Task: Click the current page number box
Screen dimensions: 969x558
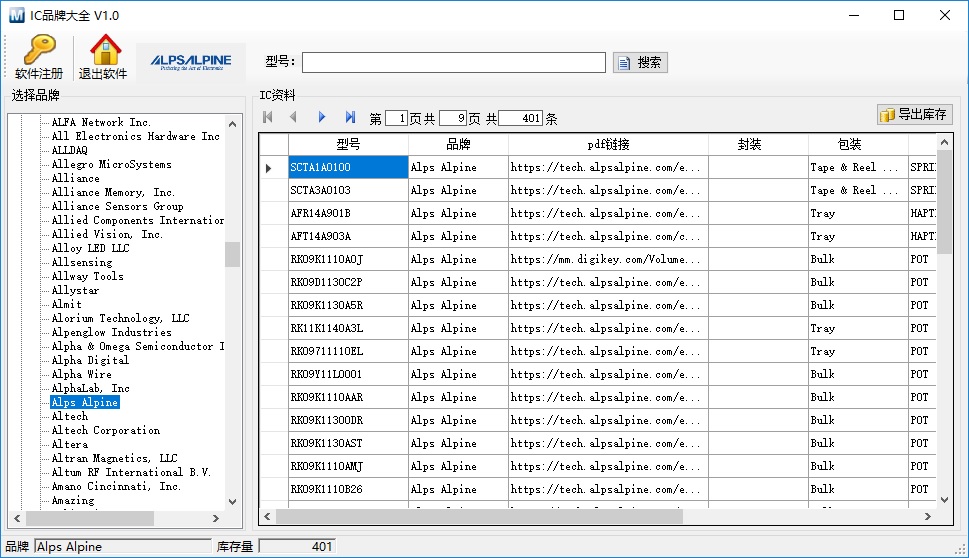Action: 396,118
